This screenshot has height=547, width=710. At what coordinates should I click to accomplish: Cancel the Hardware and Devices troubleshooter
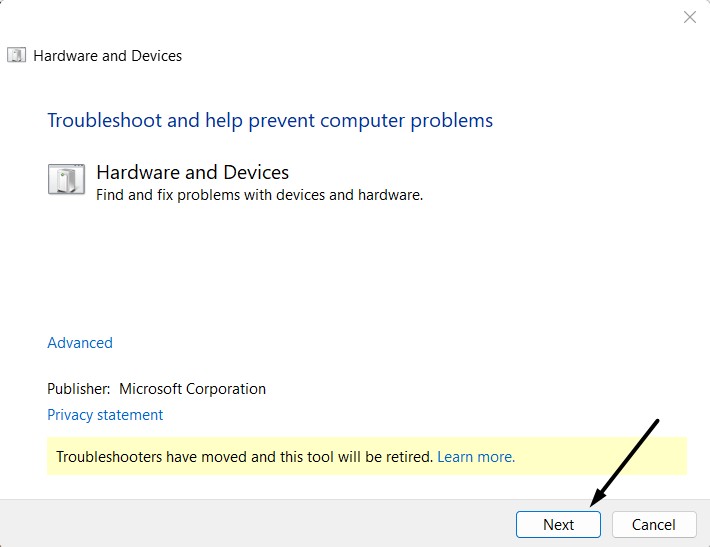[653, 524]
